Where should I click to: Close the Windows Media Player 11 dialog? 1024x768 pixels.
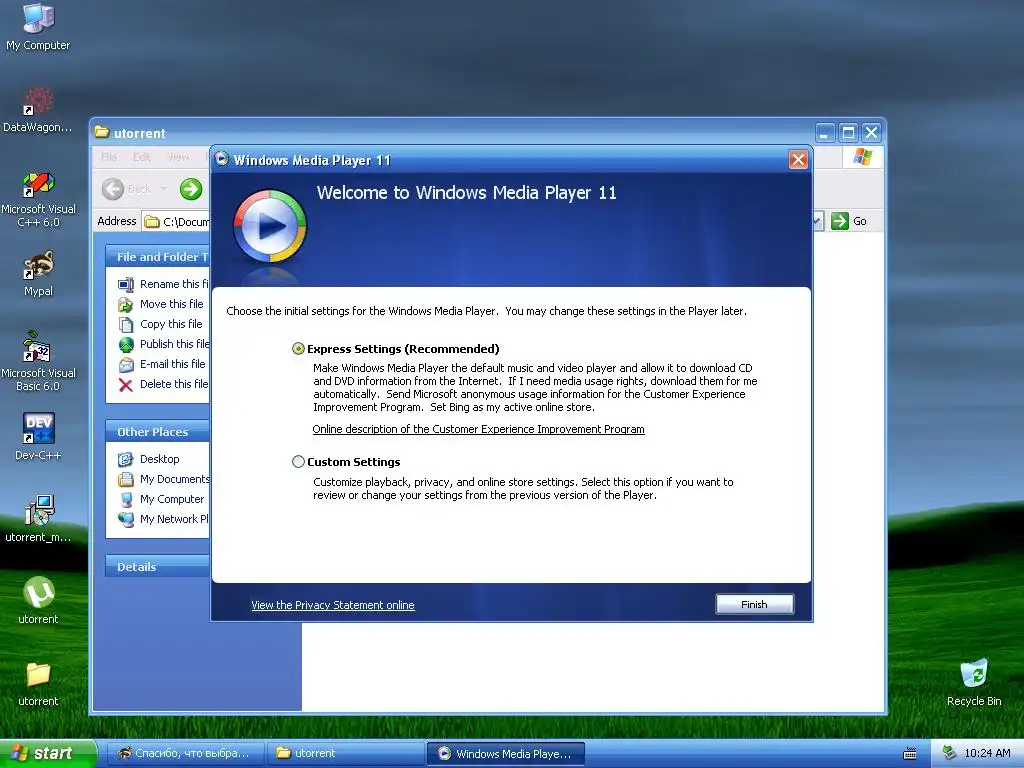(x=798, y=159)
